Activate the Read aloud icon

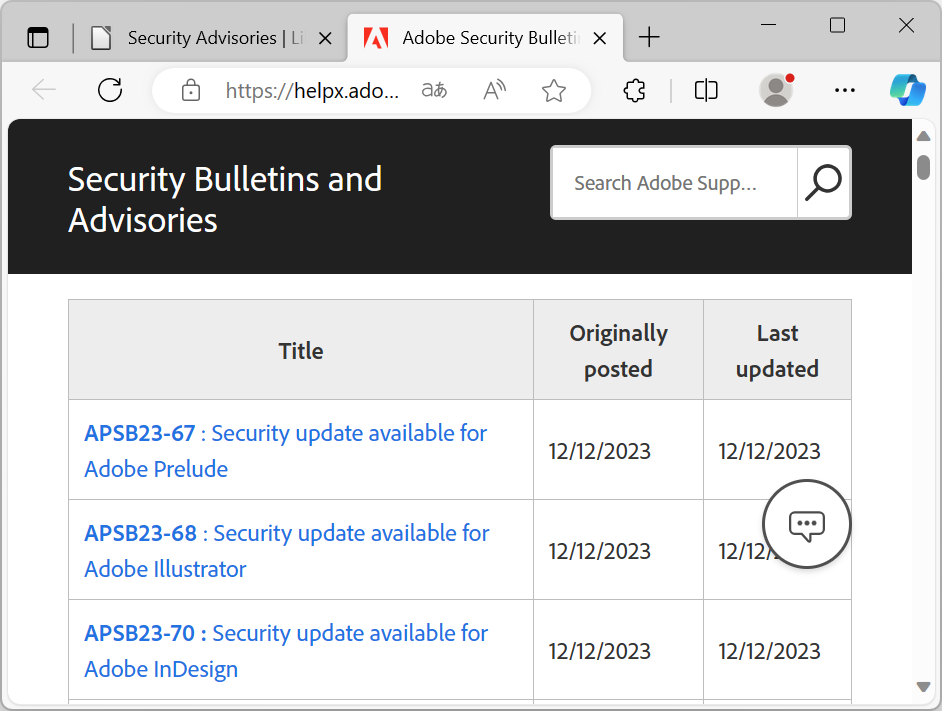click(x=494, y=91)
